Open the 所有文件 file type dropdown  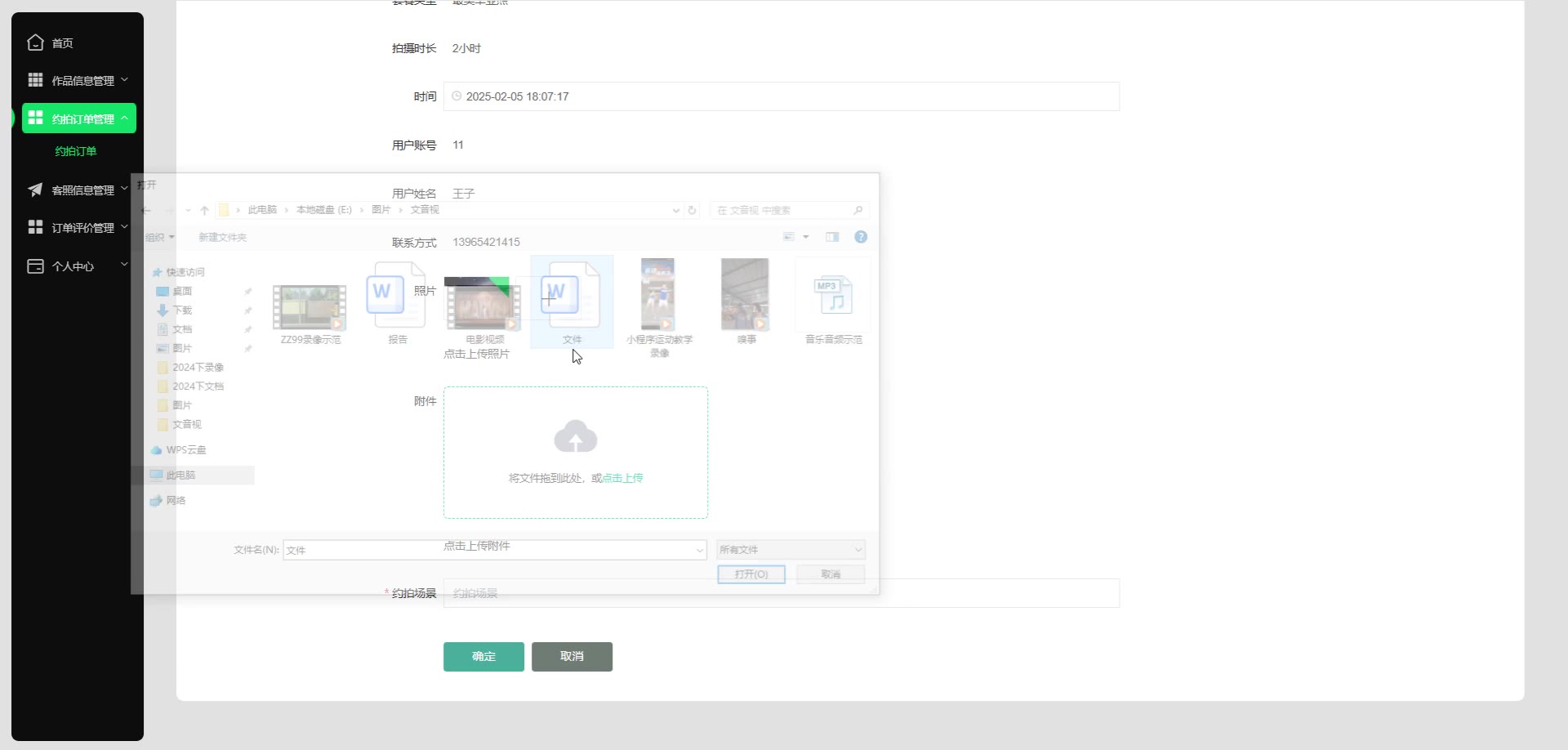[791, 550]
